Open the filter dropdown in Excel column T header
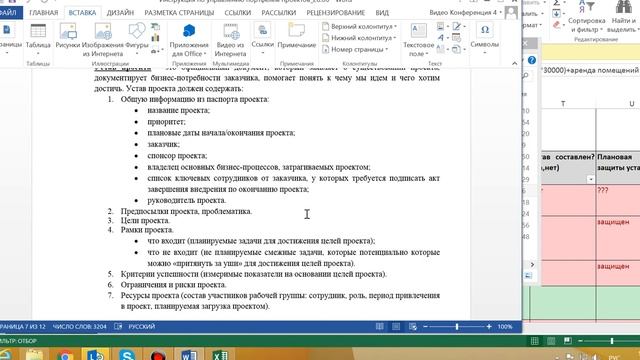Screen dimensions: 640x360 (x=590, y=179)
